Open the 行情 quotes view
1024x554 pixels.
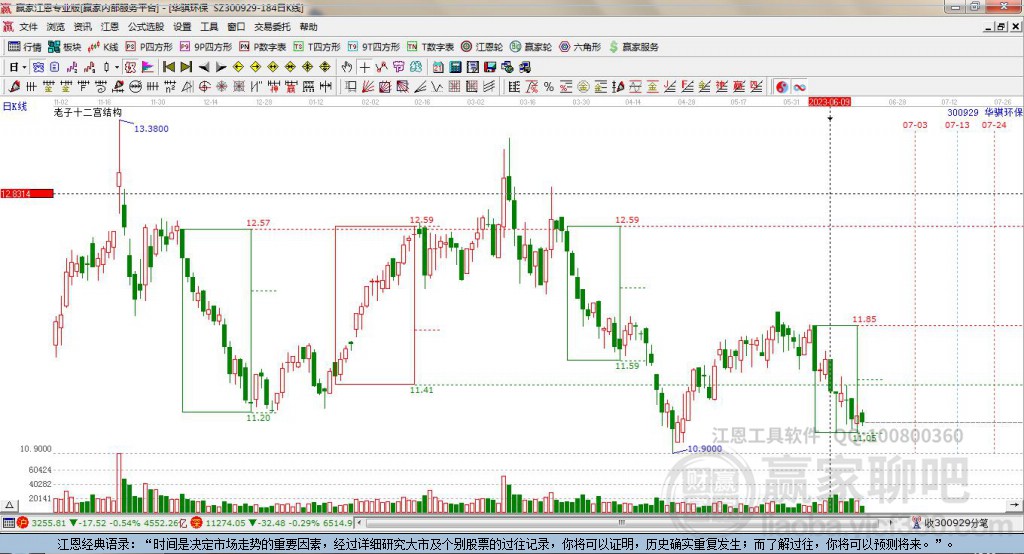[x=24, y=47]
